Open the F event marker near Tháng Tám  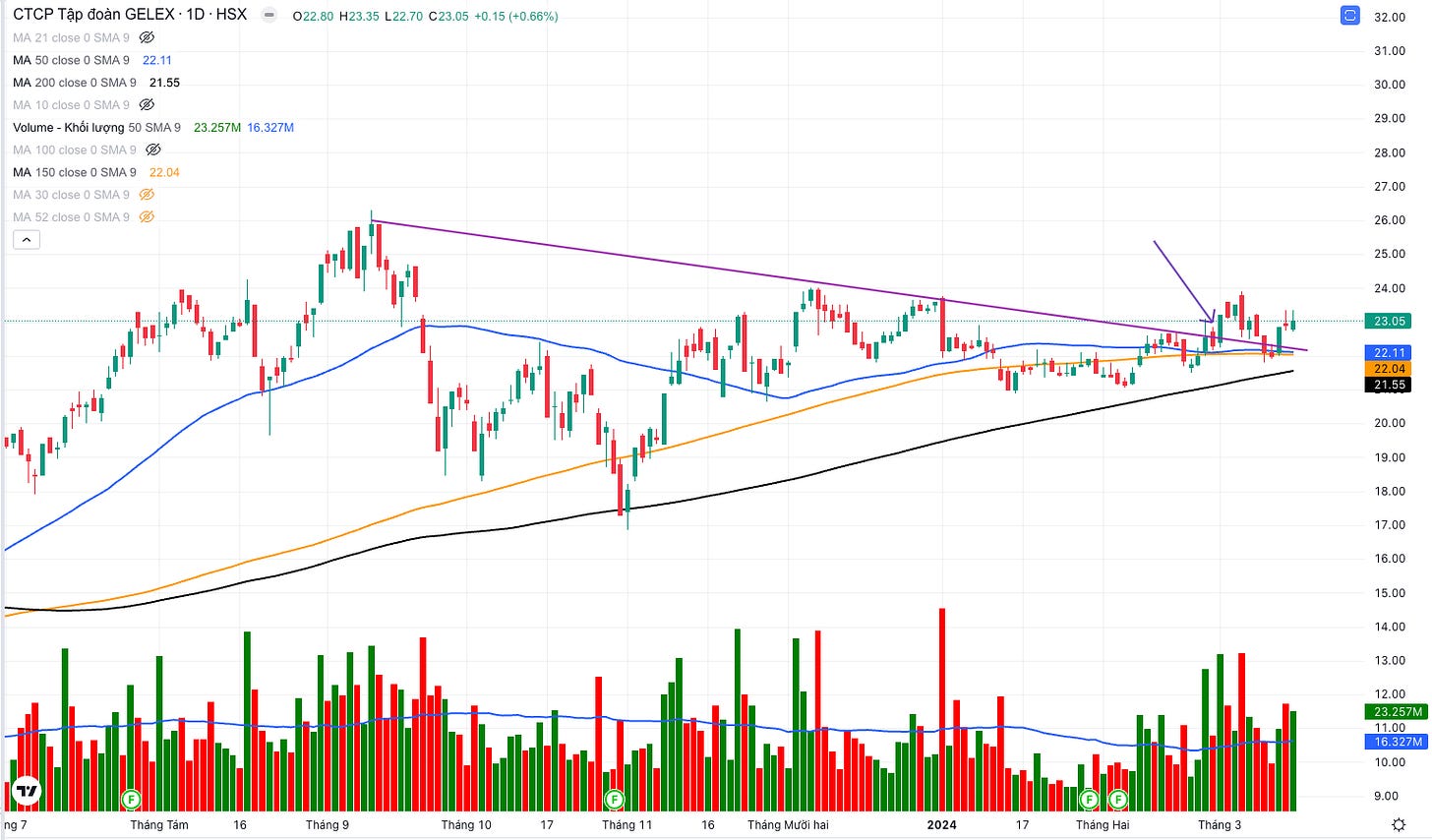pyautogui.click(x=130, y=798)
